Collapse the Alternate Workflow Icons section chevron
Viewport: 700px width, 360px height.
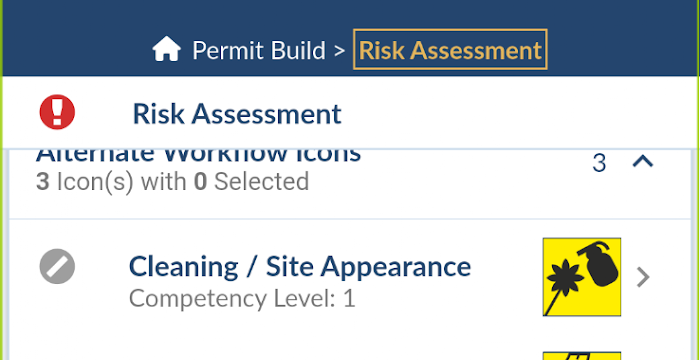point(643,161)
